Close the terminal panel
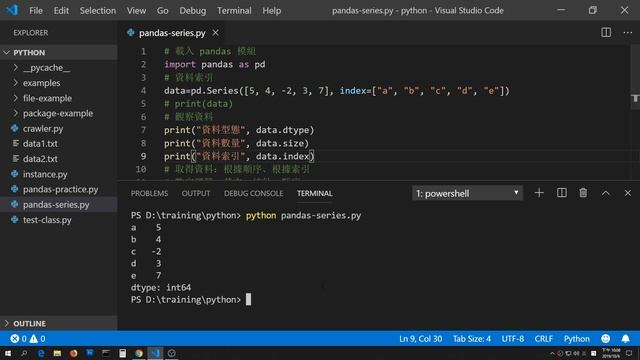This screenshot has height=360, width=640. point(627,193)
